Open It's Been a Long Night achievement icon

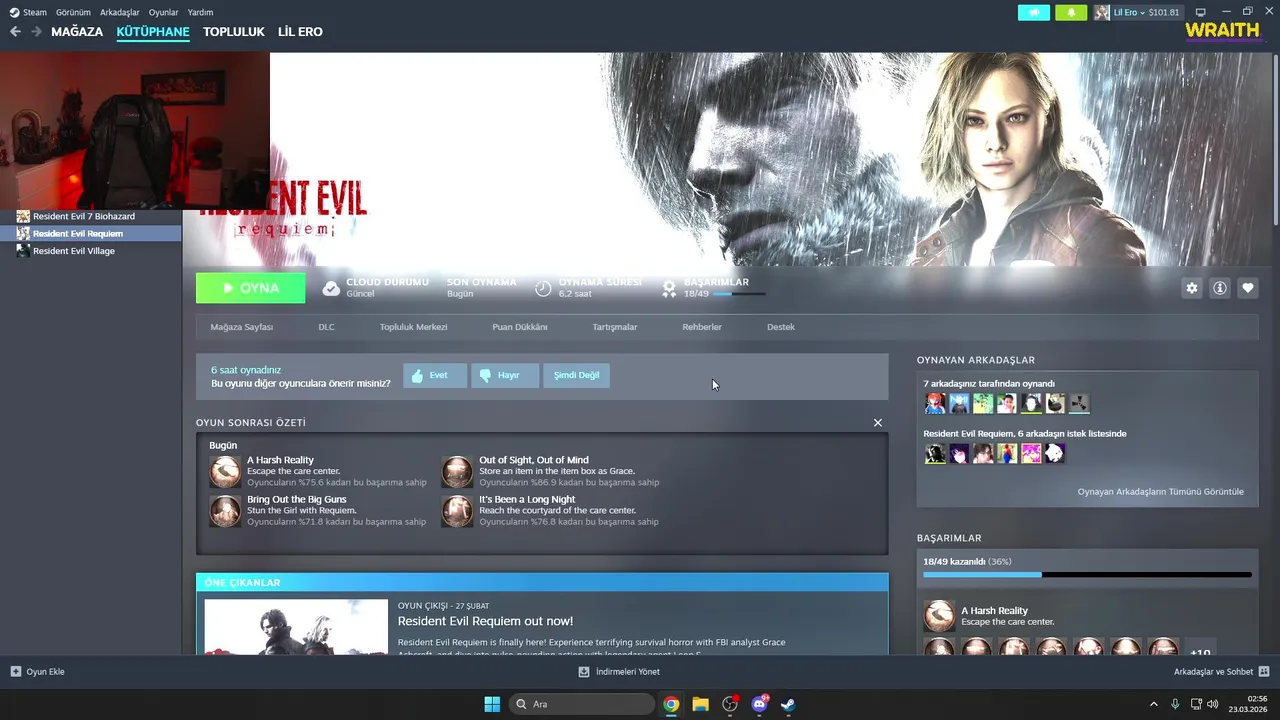(457, 511)
